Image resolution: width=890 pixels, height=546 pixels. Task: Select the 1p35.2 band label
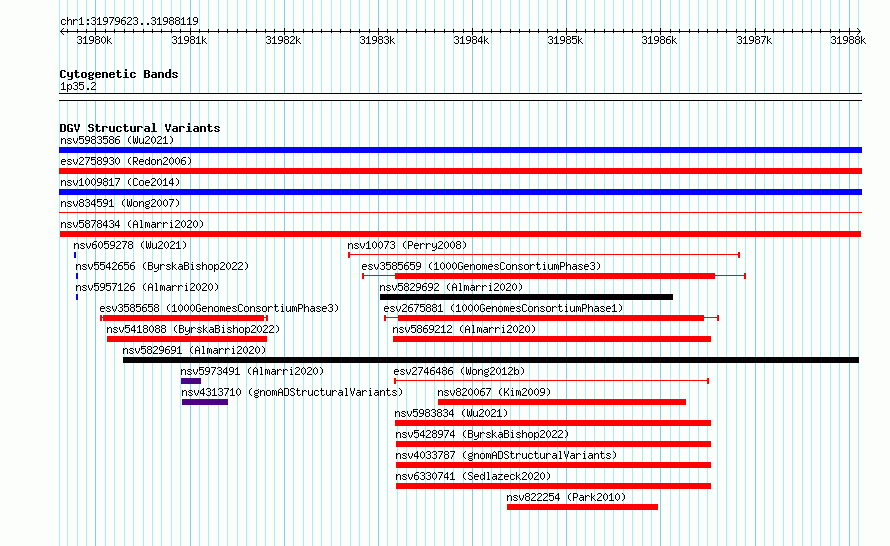tap(78, 86)
